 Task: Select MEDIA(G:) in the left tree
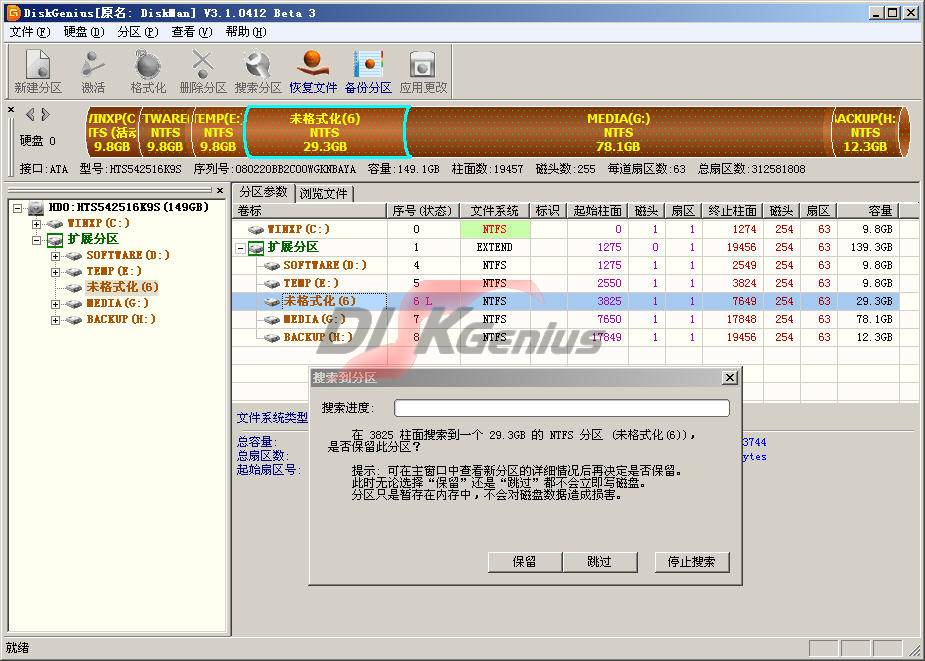[x=117, y=303]
